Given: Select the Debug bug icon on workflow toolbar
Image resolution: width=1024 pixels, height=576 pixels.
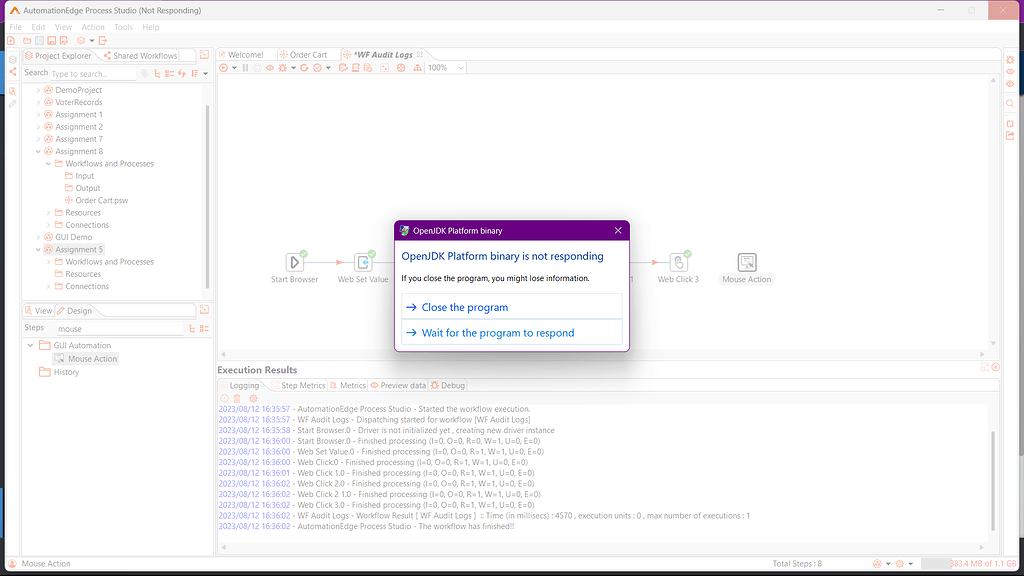Looking at the screenshot, I should click(282, 68).
